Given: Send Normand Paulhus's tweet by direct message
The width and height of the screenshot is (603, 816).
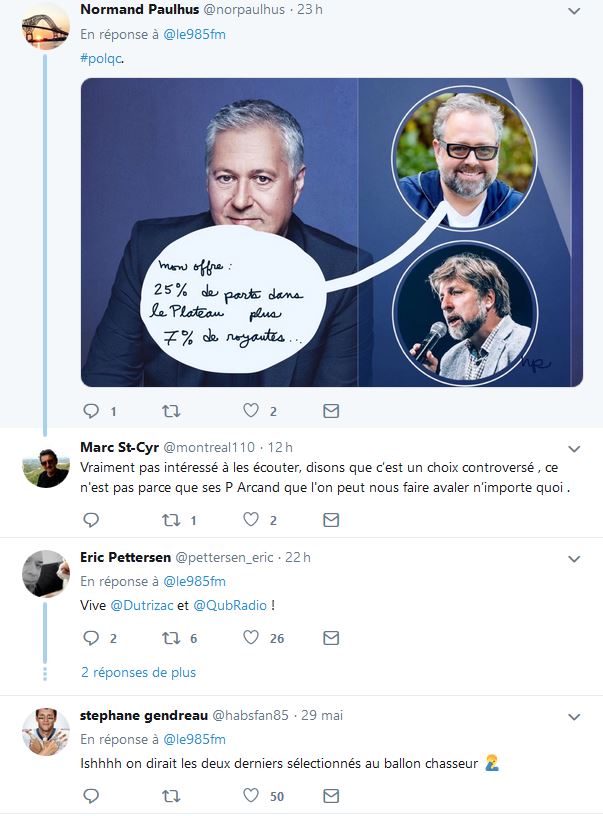Looking at the screenshot, I should [331, 411].
